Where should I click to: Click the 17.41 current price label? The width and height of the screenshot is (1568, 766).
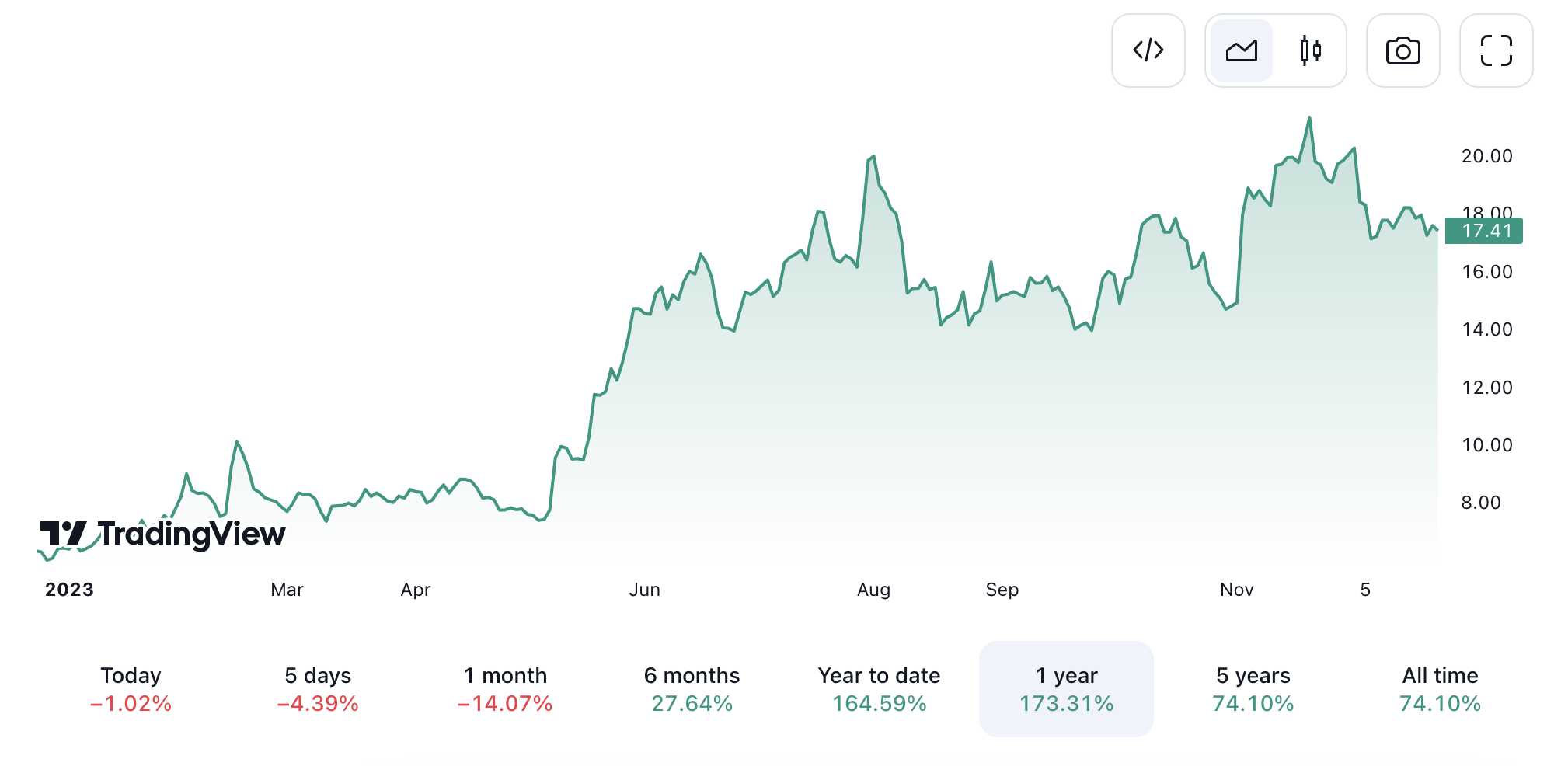pyautogui.click(x=1483, y=231)
